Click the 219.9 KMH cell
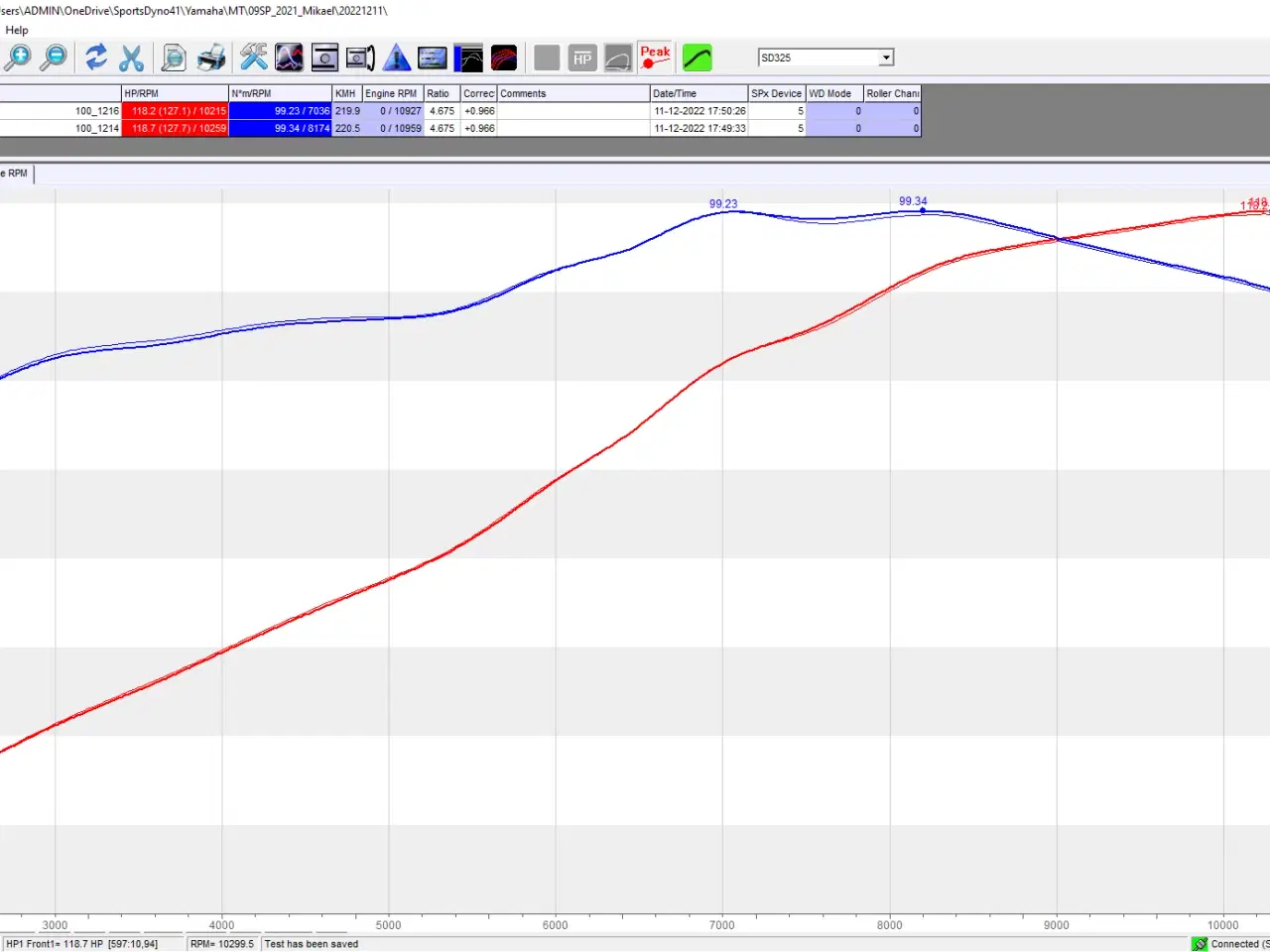Viewport: 1270px width, 952px height. pos(347,111)
